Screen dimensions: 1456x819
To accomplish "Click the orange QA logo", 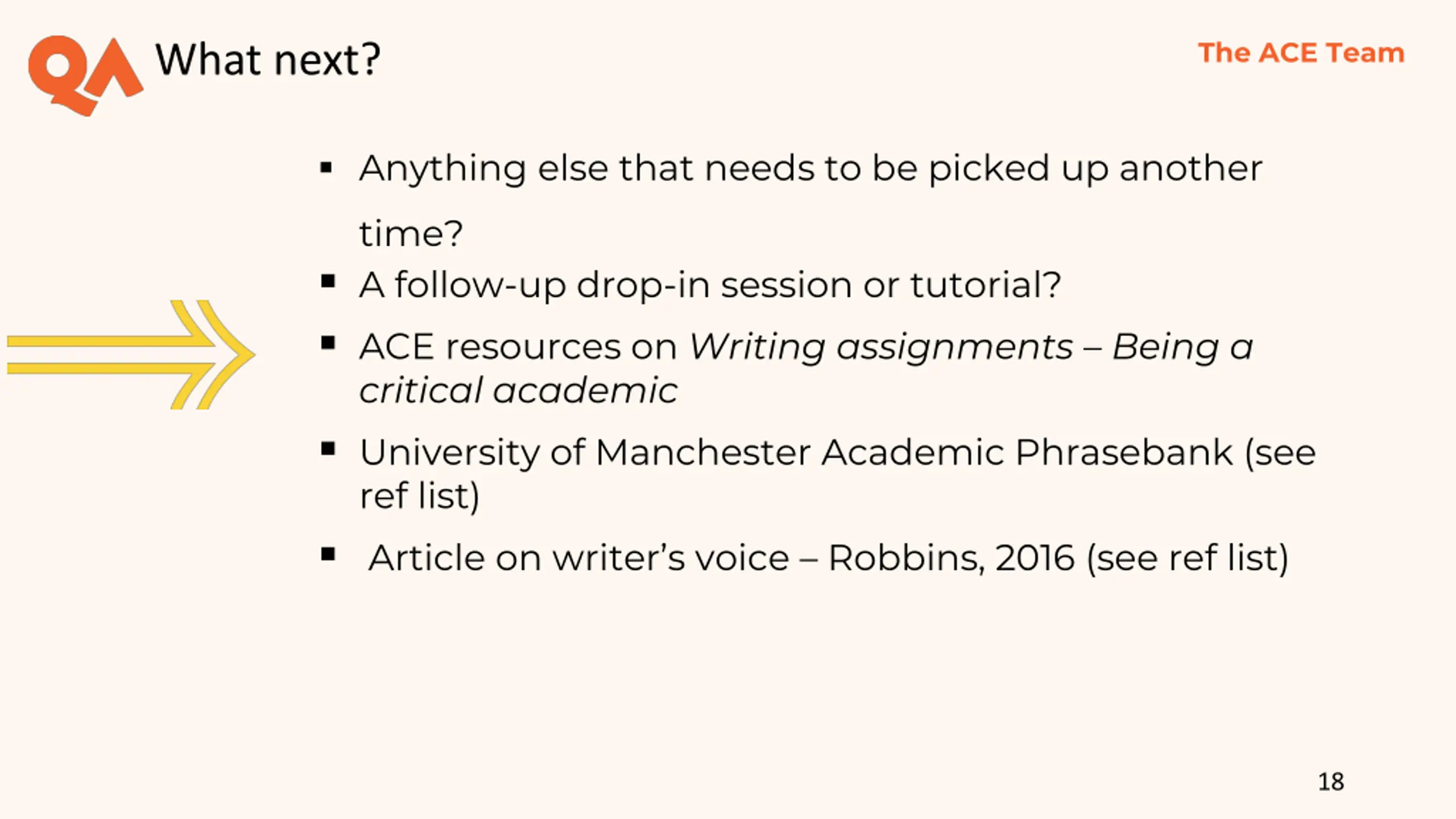I will (x=86, y=76).
